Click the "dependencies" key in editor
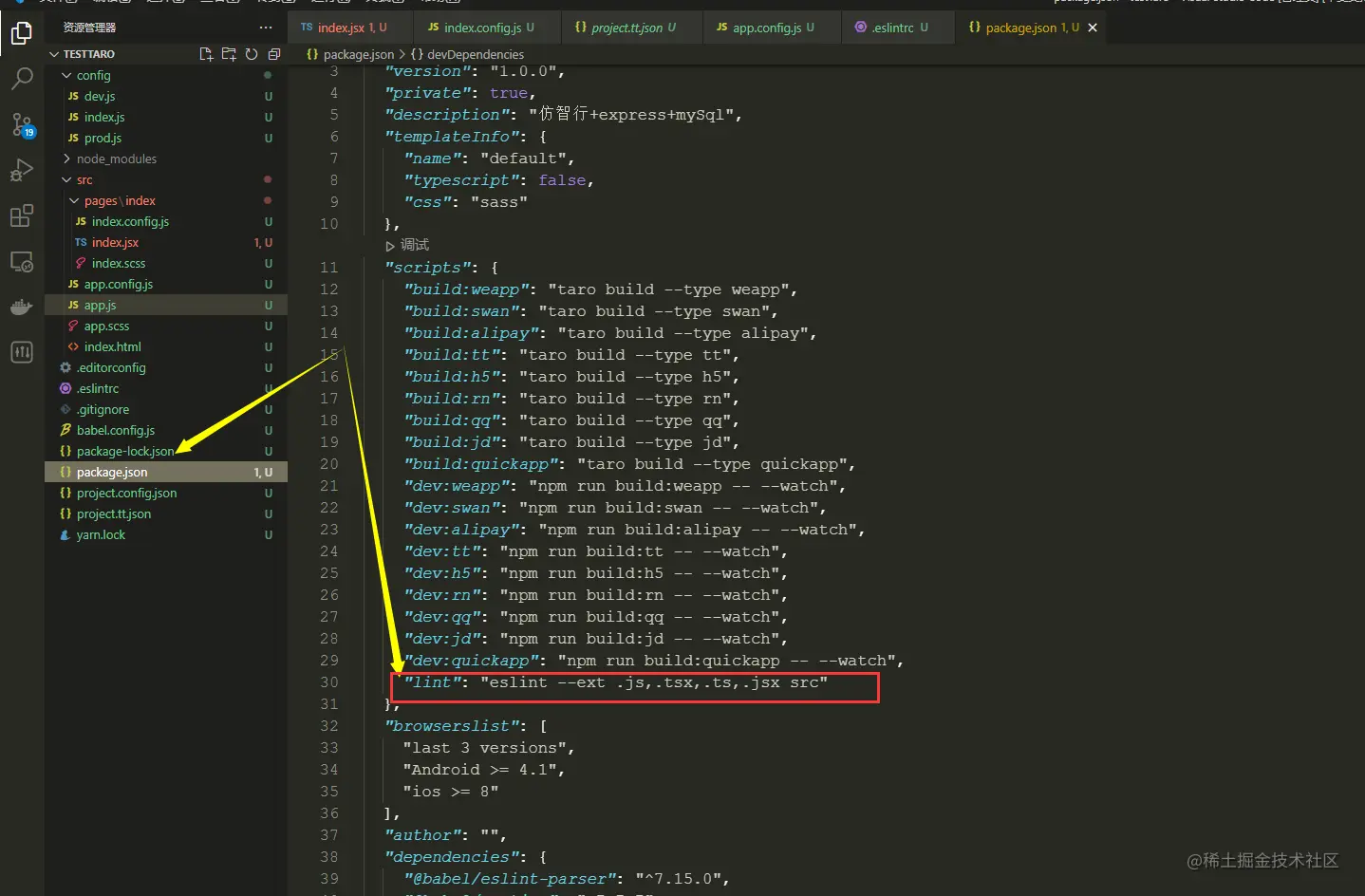The width and height of the screenshot is (1365, 896). (453, 857)
